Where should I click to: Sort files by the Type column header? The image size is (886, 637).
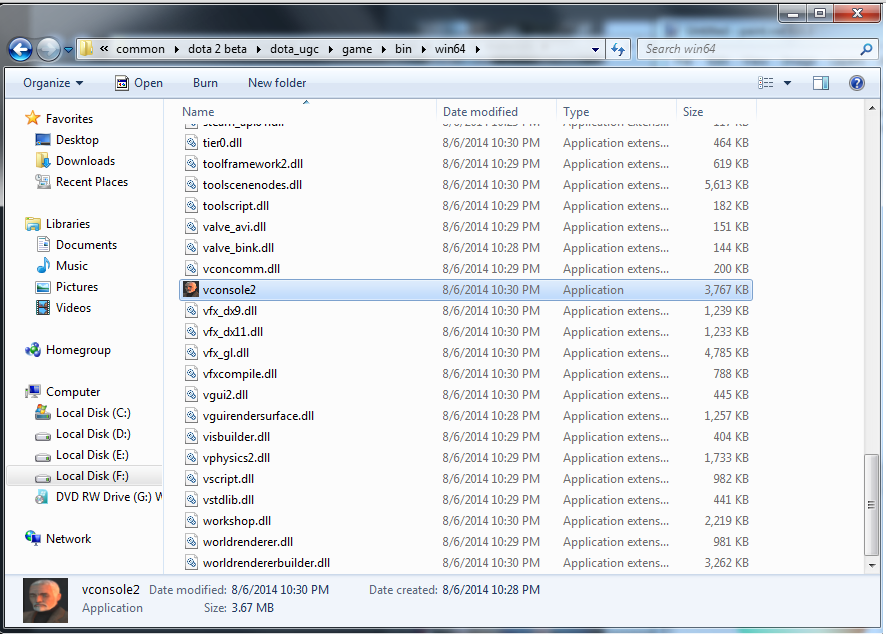coord(616,112)
